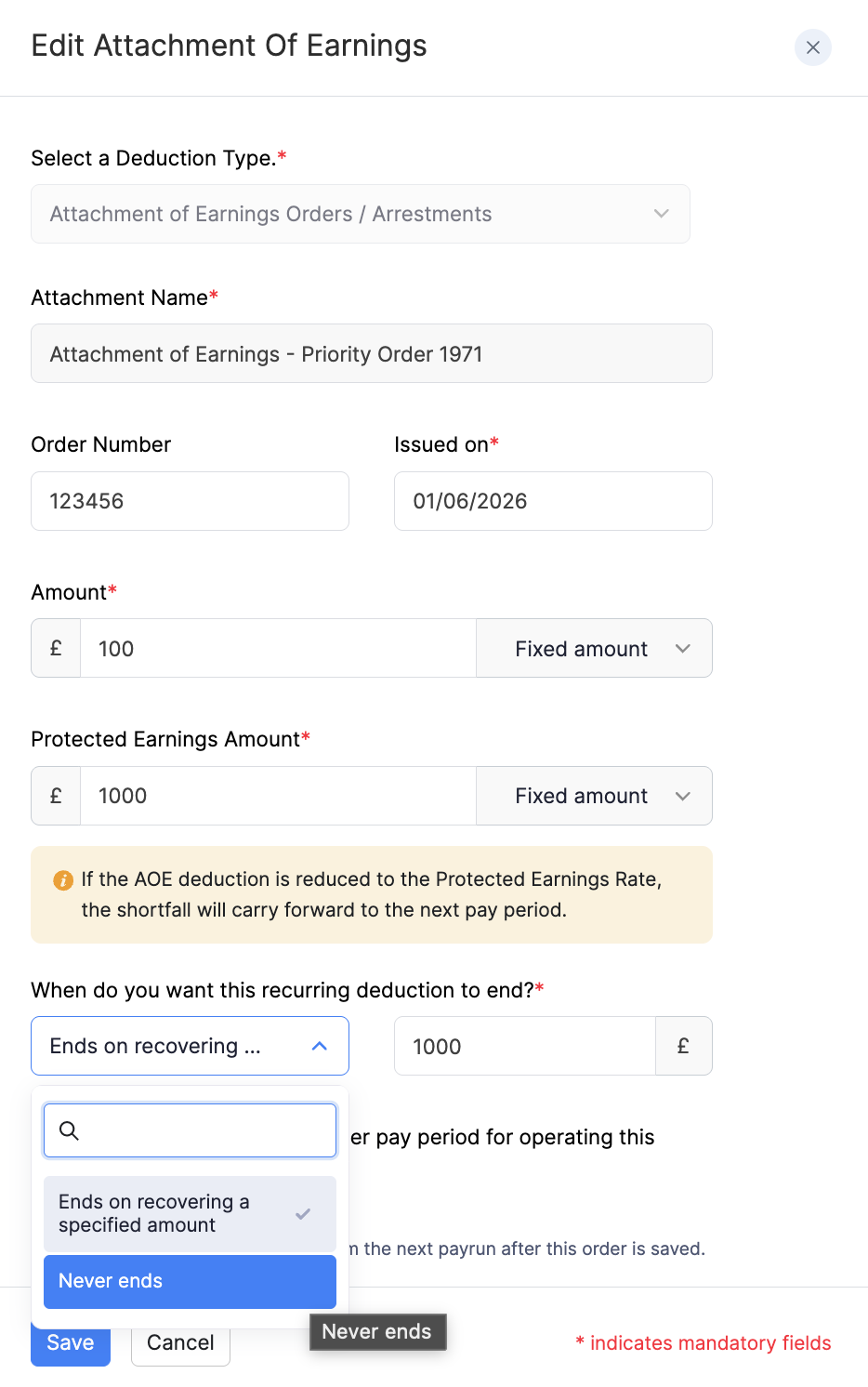The height and width of the screenshot is (1387, 868).
Task: Click the Amount input showing 100
Action: pos(279,648)
